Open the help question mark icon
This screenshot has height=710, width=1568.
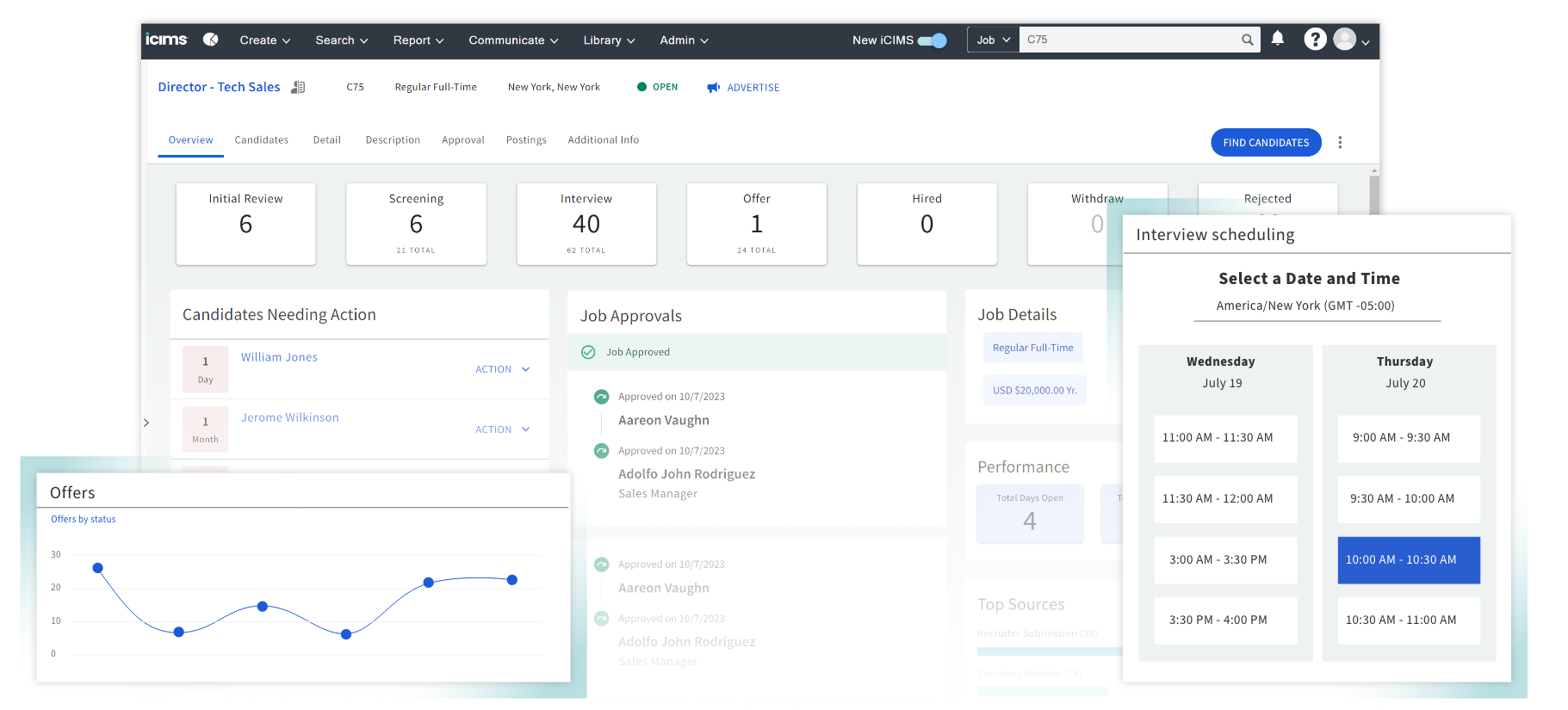coord(1314,40)
